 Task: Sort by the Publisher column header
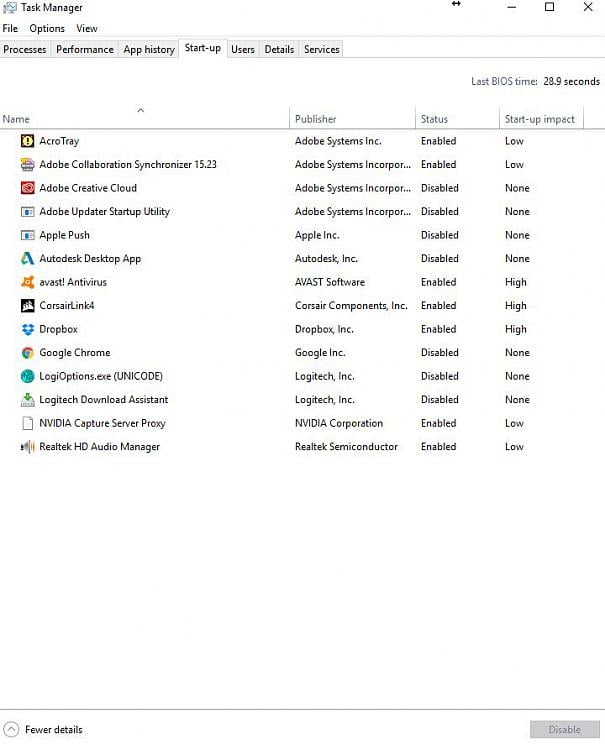pos(352,119)
